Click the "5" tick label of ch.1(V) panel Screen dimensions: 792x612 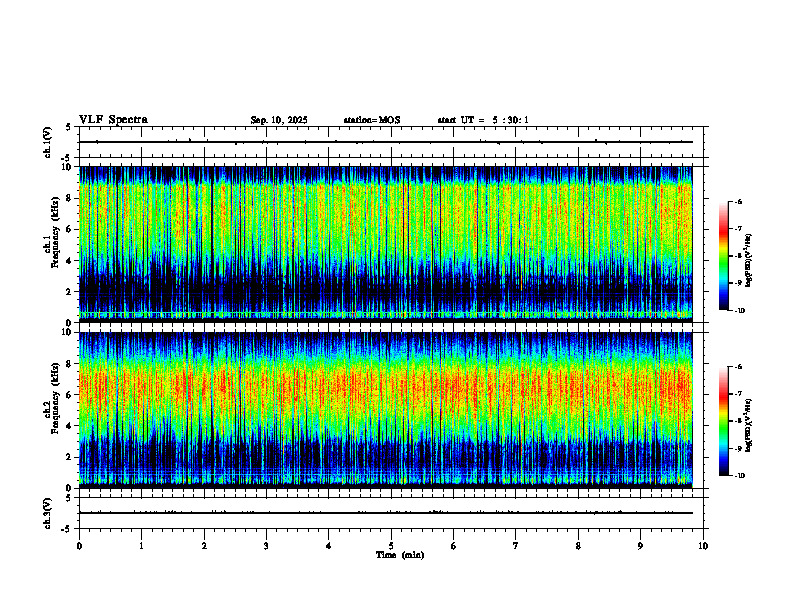[x=69, y=127]
